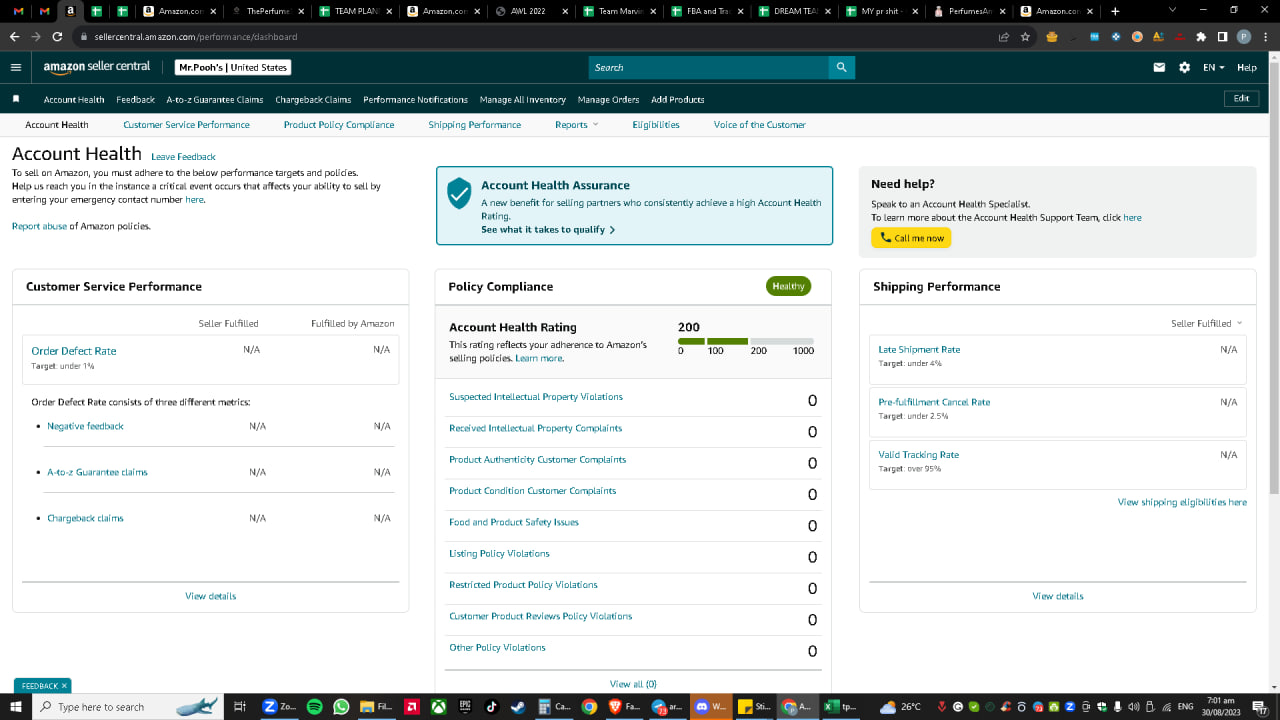Viewport: 1280px width, 720px height.
Task: Click the share page icon in address bar
Action: pyautogui.click(x=1003, y=37)
